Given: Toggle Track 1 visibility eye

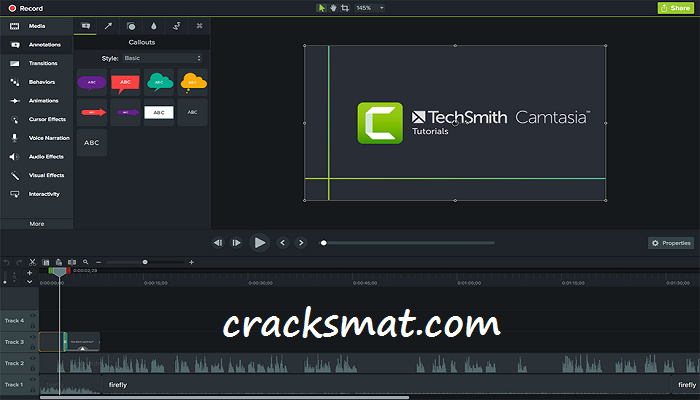Looking at the screenshot, I should [x=33, y=379].
